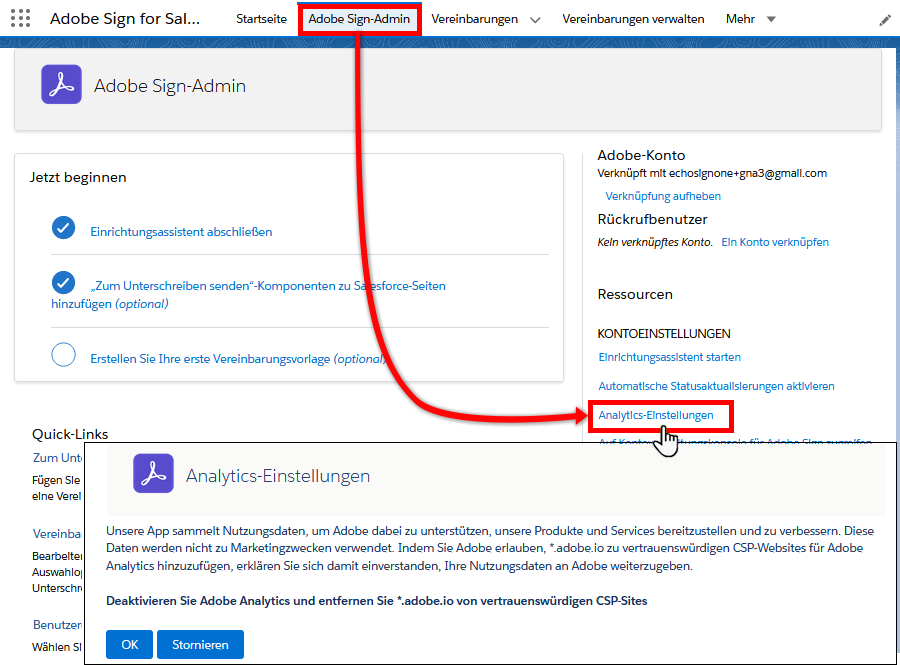Open the Mehr menu item
Screen dimensions: 900x665
point(740,19)
